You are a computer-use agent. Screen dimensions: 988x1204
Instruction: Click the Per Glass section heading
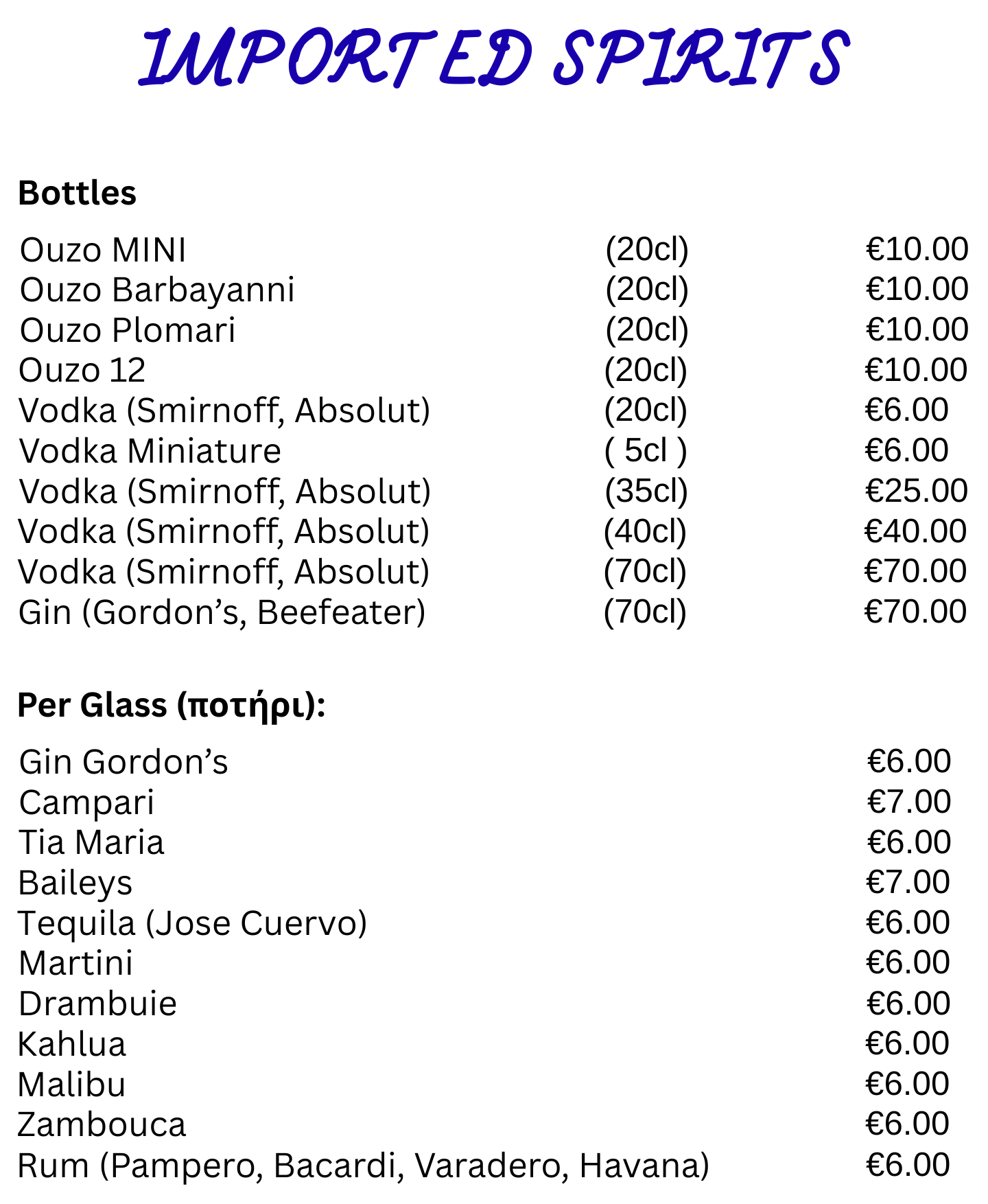pyautogui.click(x=172, y=706)
